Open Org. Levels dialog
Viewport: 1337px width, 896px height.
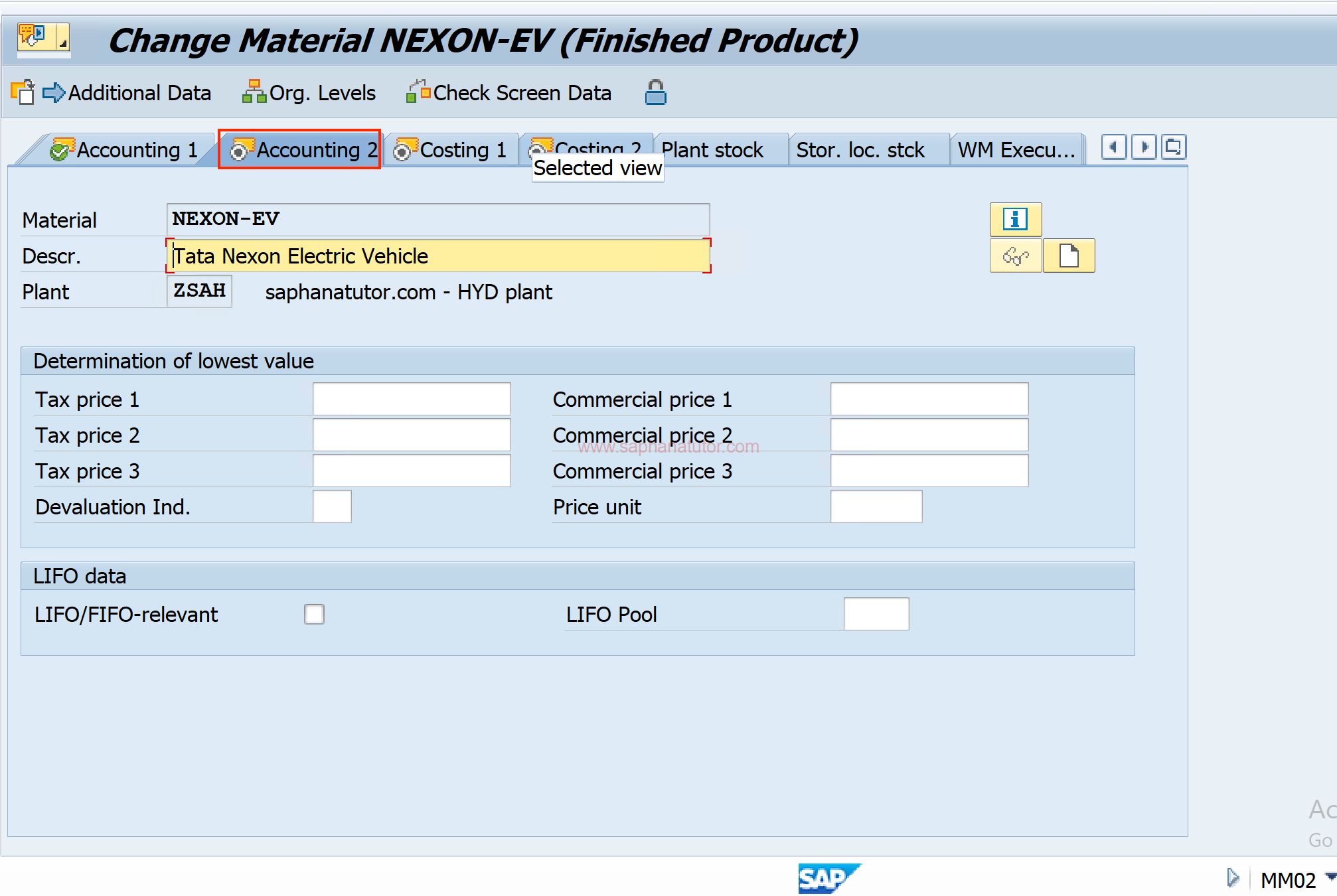tap(309, 93)
